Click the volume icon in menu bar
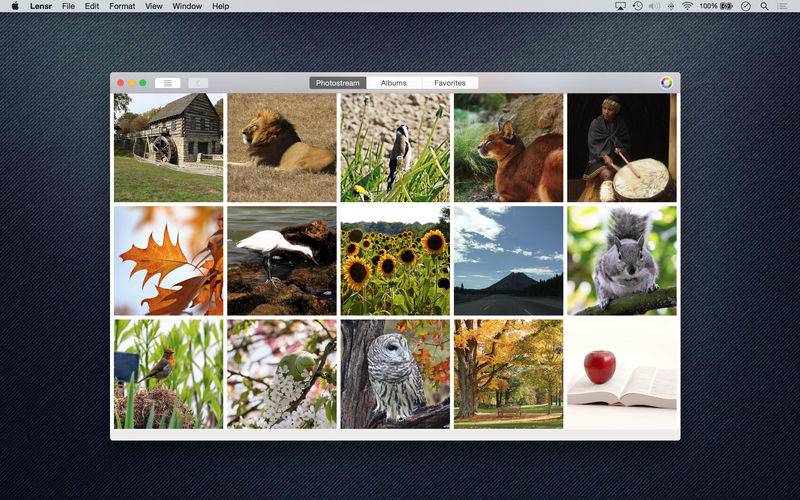Image resolution: width=800 pixels, height=500 pixels. pos(654,6)
